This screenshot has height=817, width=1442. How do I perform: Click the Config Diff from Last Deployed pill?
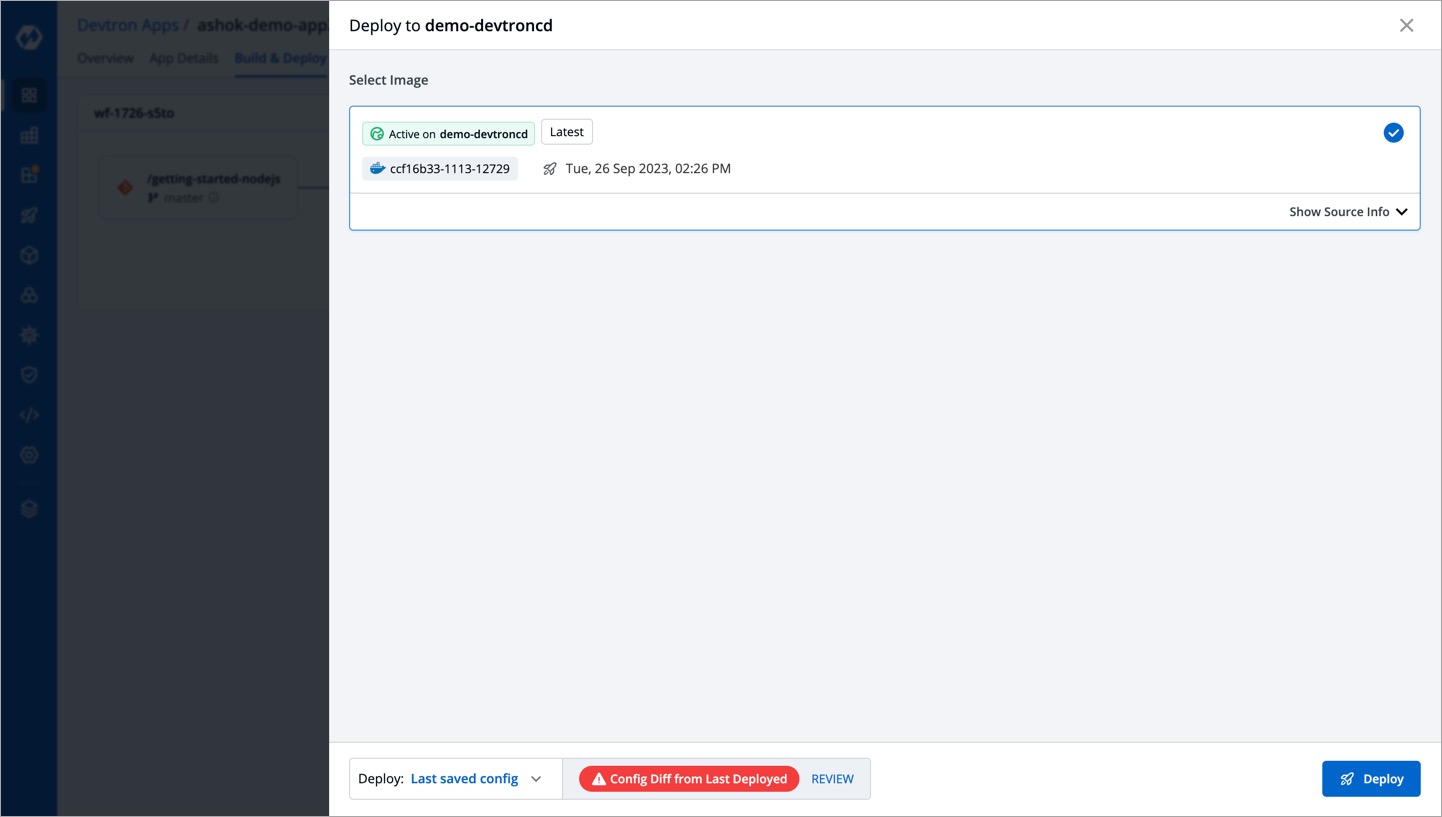pyautogui.click(x=688, y=778)
